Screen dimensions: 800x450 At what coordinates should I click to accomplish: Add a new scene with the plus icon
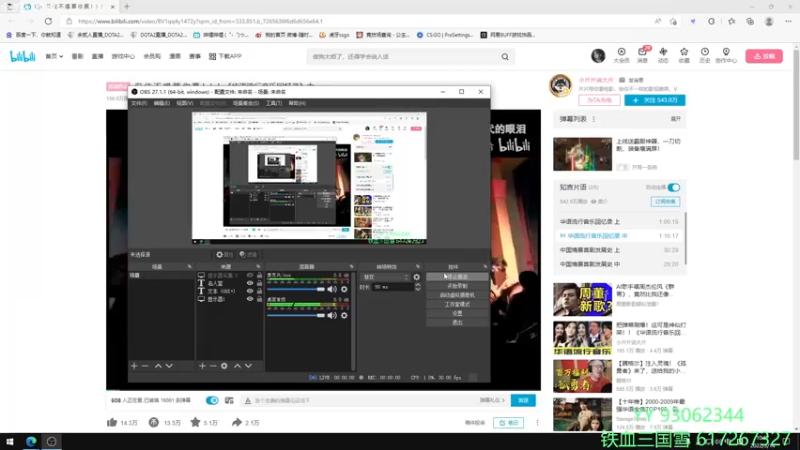click(x=134, y=366)
